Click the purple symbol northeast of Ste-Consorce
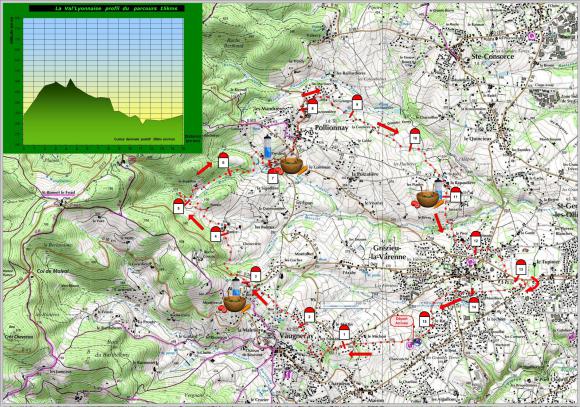 [x=532, y=36]
